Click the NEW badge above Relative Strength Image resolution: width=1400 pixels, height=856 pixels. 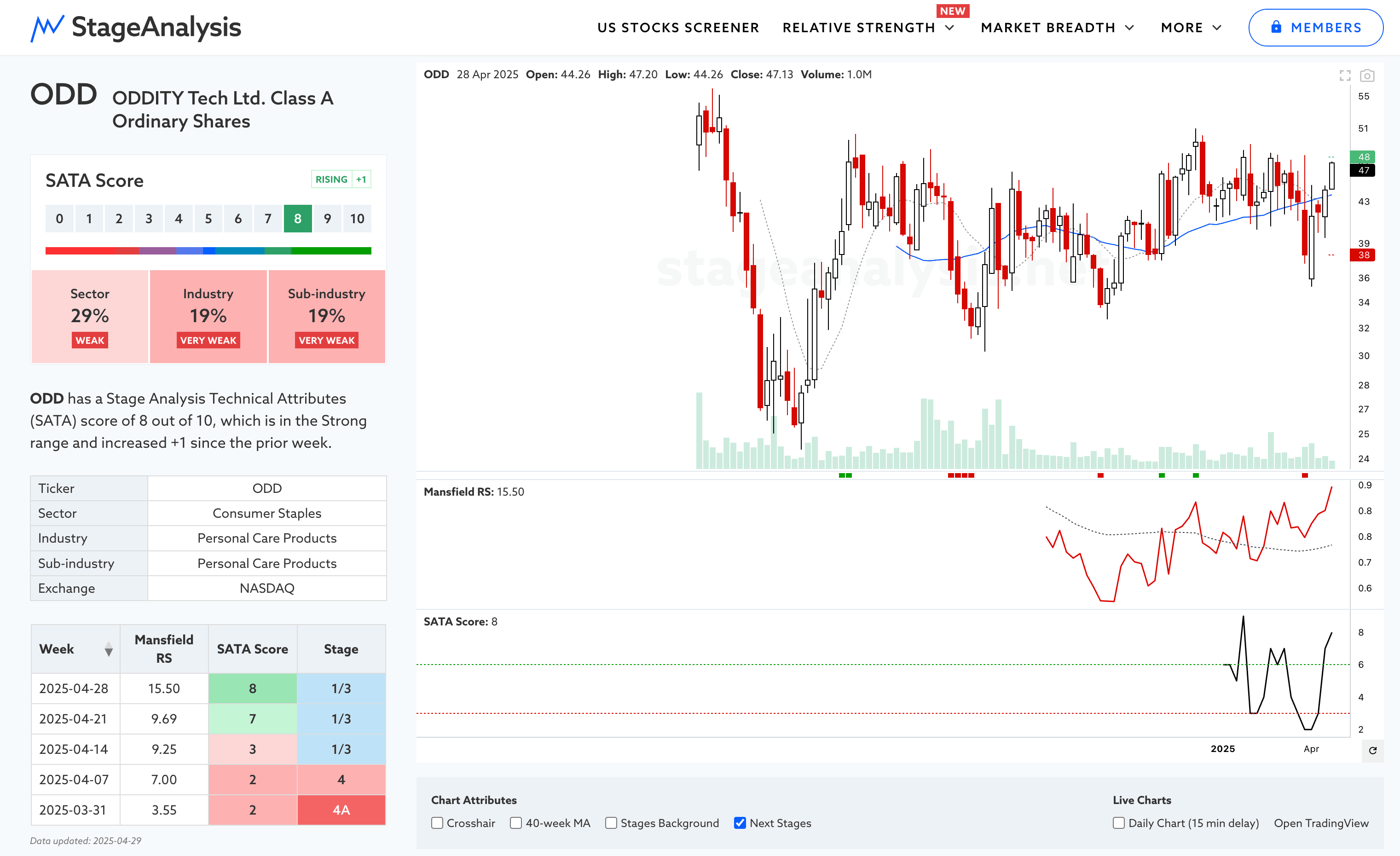point(952,11)
